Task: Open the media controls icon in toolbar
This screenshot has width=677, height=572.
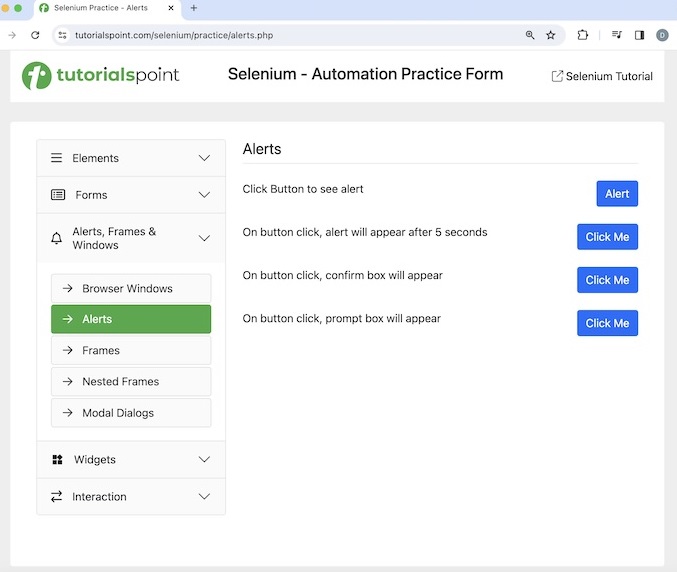Action: [x=616, y=35]
